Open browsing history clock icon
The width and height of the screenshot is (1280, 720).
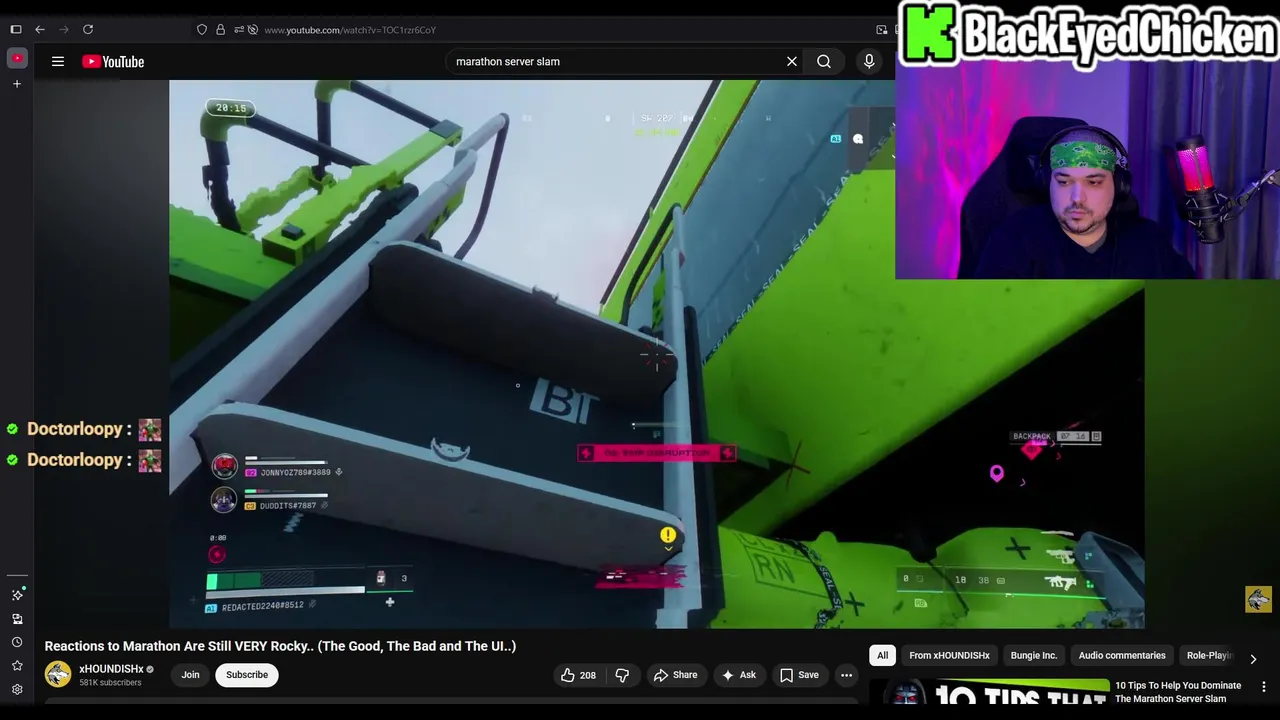pos(17,642)
